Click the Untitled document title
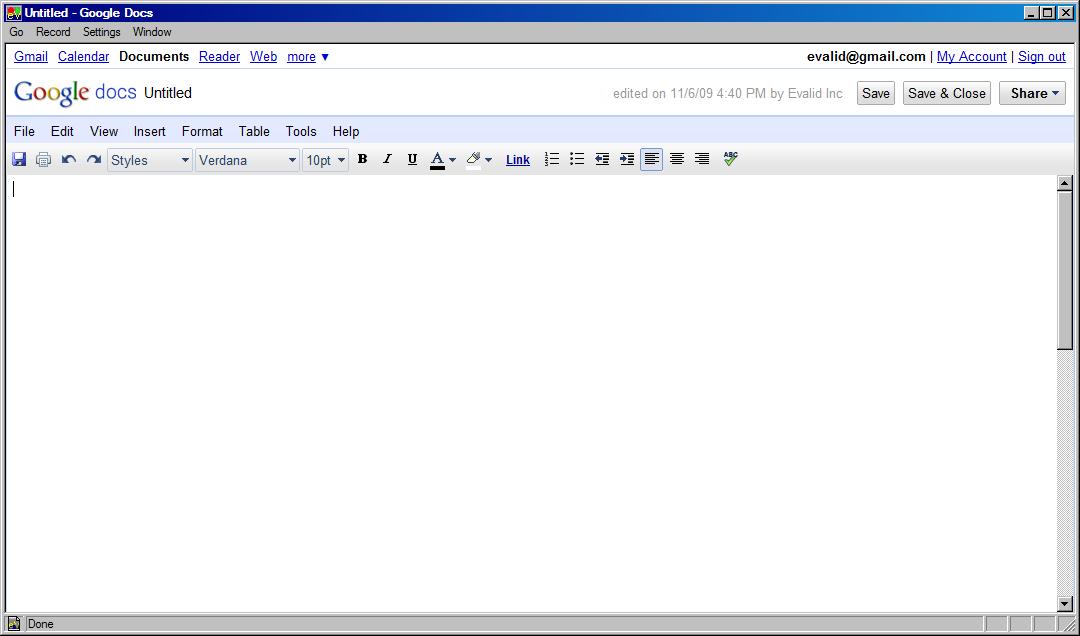The width and height of the screenshot is (1080, 636). [167, 93]
